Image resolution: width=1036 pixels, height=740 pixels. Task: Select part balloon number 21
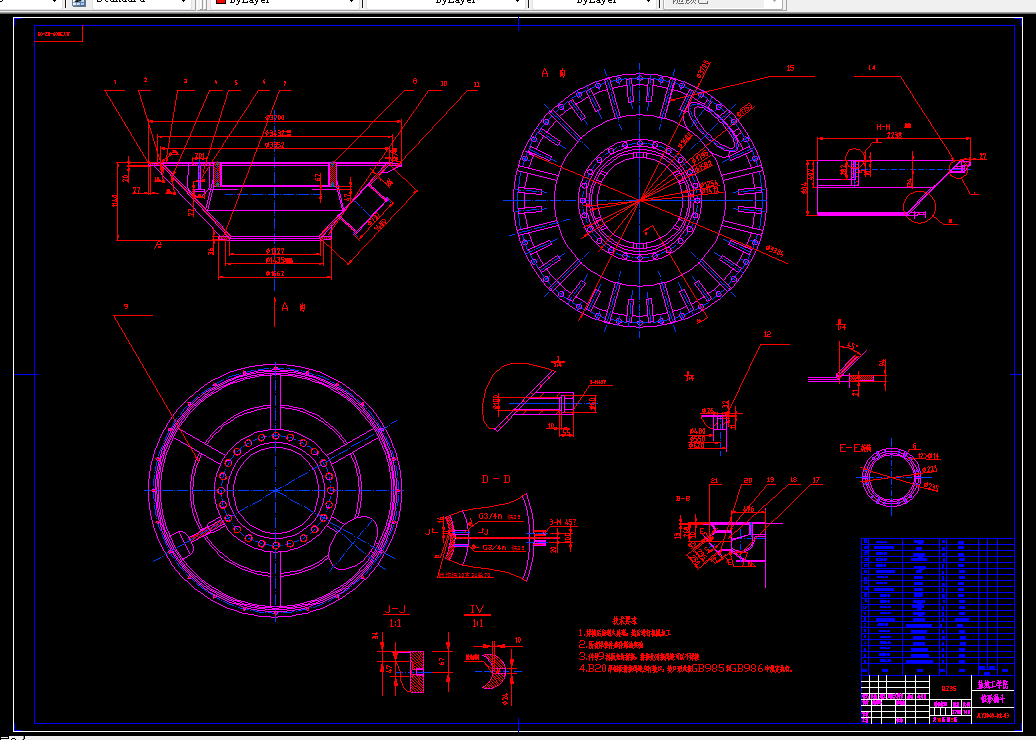[714, 480]
